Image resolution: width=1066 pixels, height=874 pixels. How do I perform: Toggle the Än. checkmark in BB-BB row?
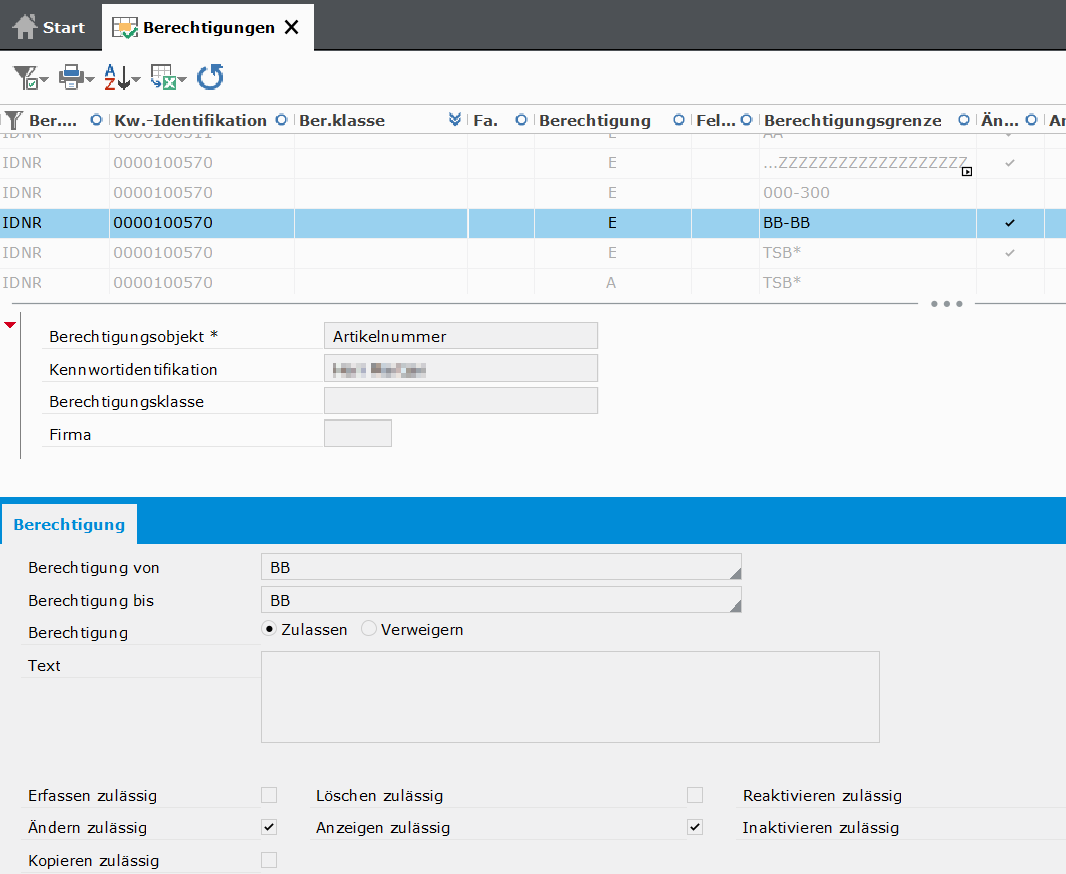pos(1010,223)
